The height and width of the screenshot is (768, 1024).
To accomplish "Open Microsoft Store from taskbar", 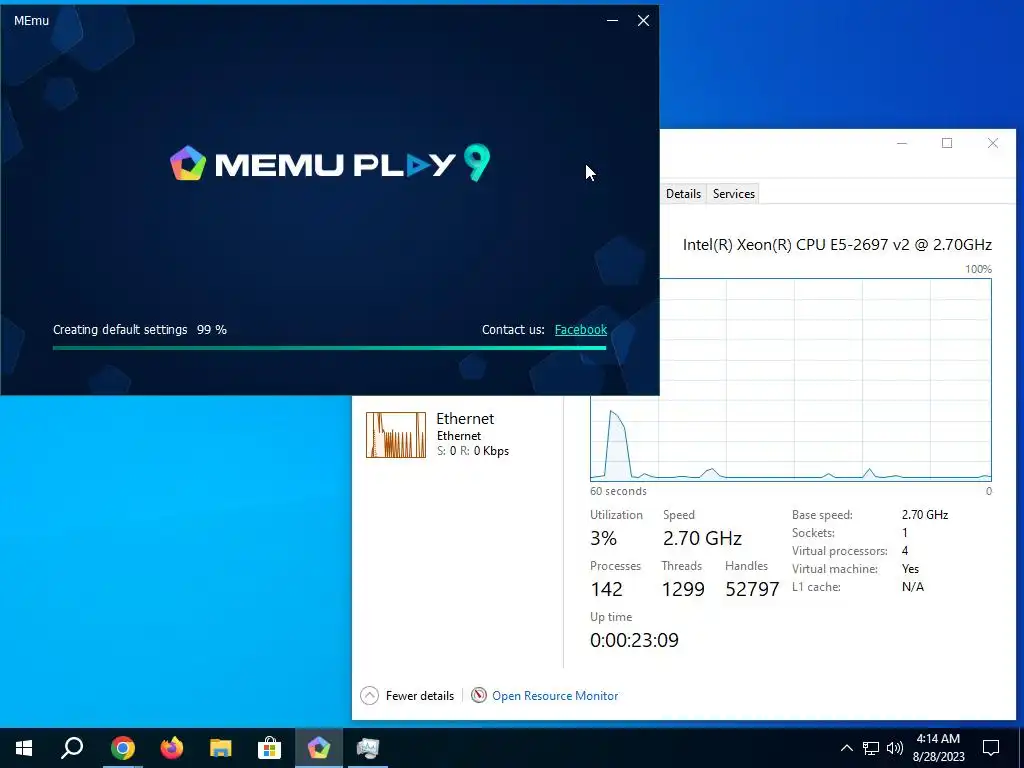I will point(269,748).
